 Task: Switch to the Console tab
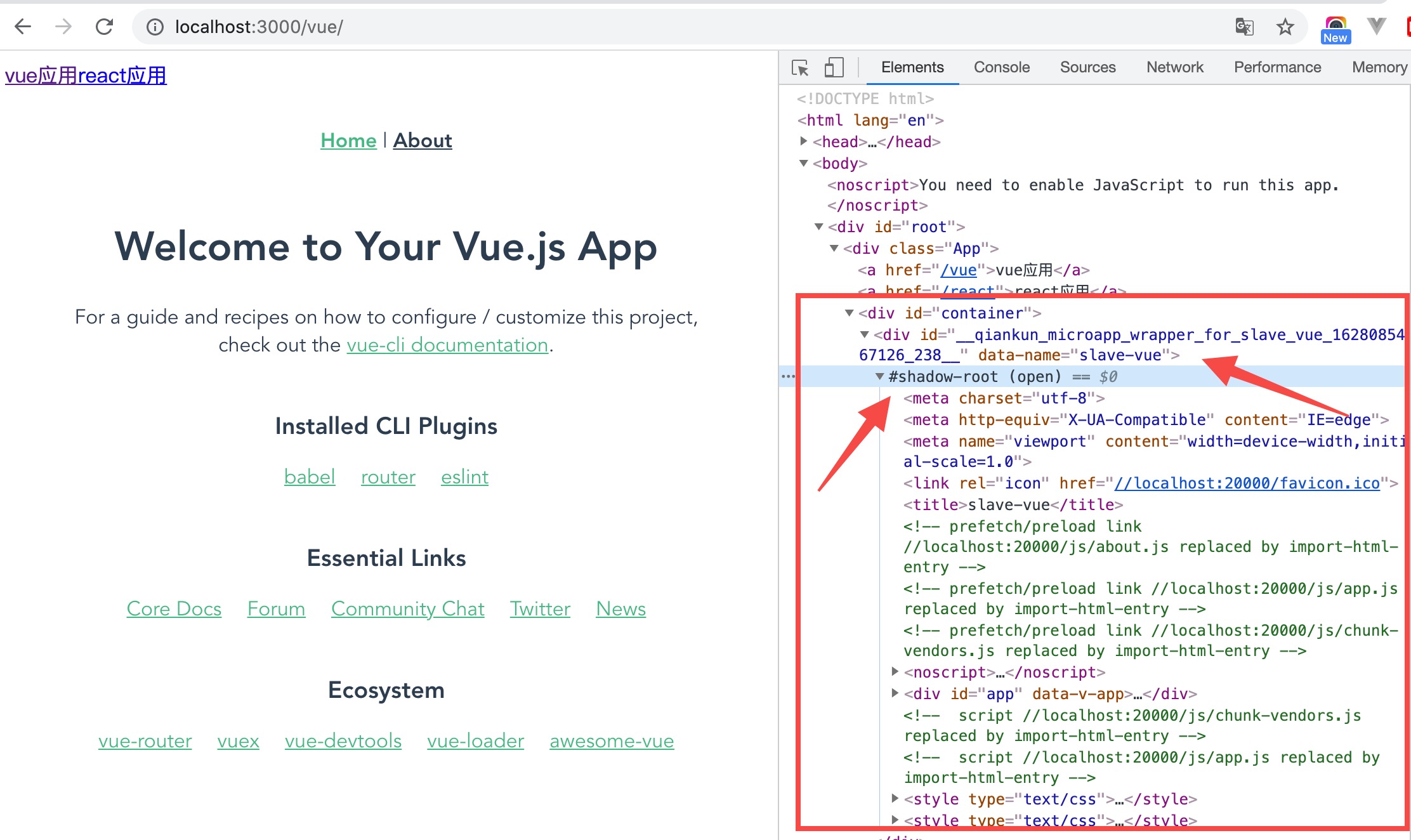coord(1001,67)
